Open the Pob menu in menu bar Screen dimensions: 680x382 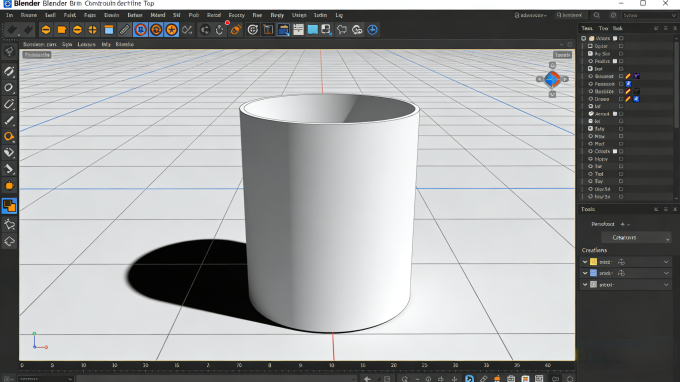click(x=193, y=15)
